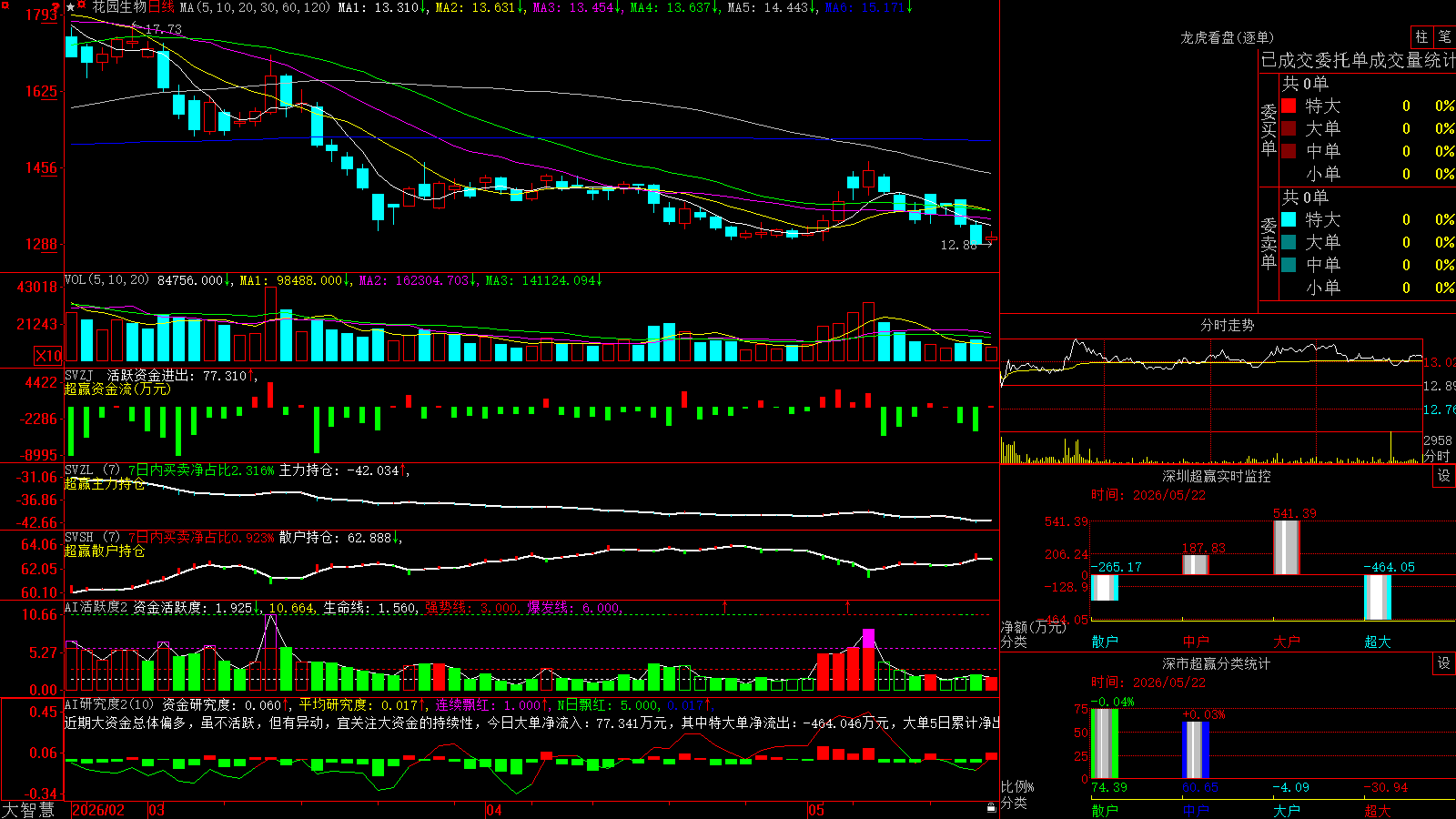Click the 委买单 section label

click(x=1269, y=128)
